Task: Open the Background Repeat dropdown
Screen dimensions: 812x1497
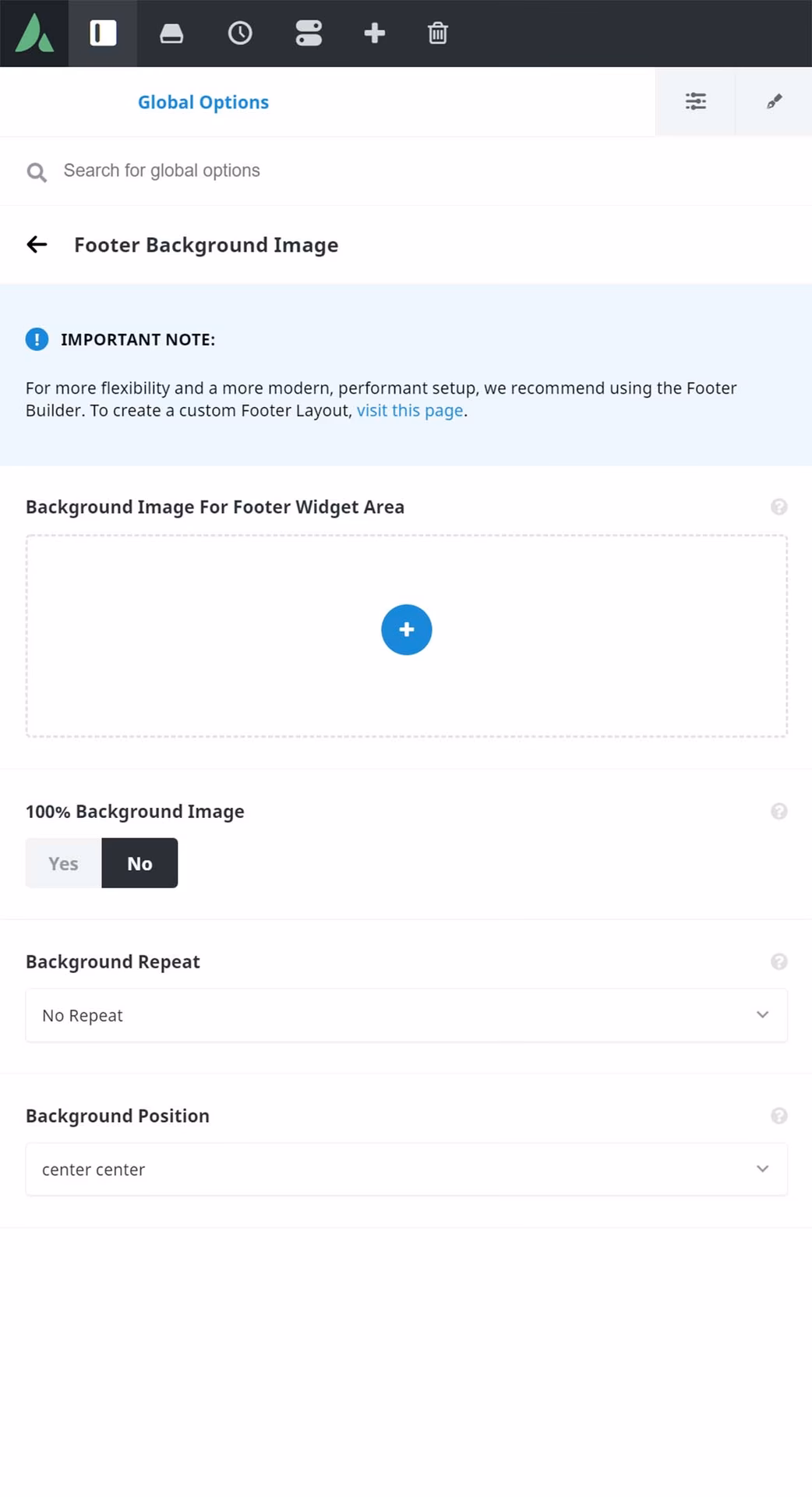Action: coord(406,1015)
